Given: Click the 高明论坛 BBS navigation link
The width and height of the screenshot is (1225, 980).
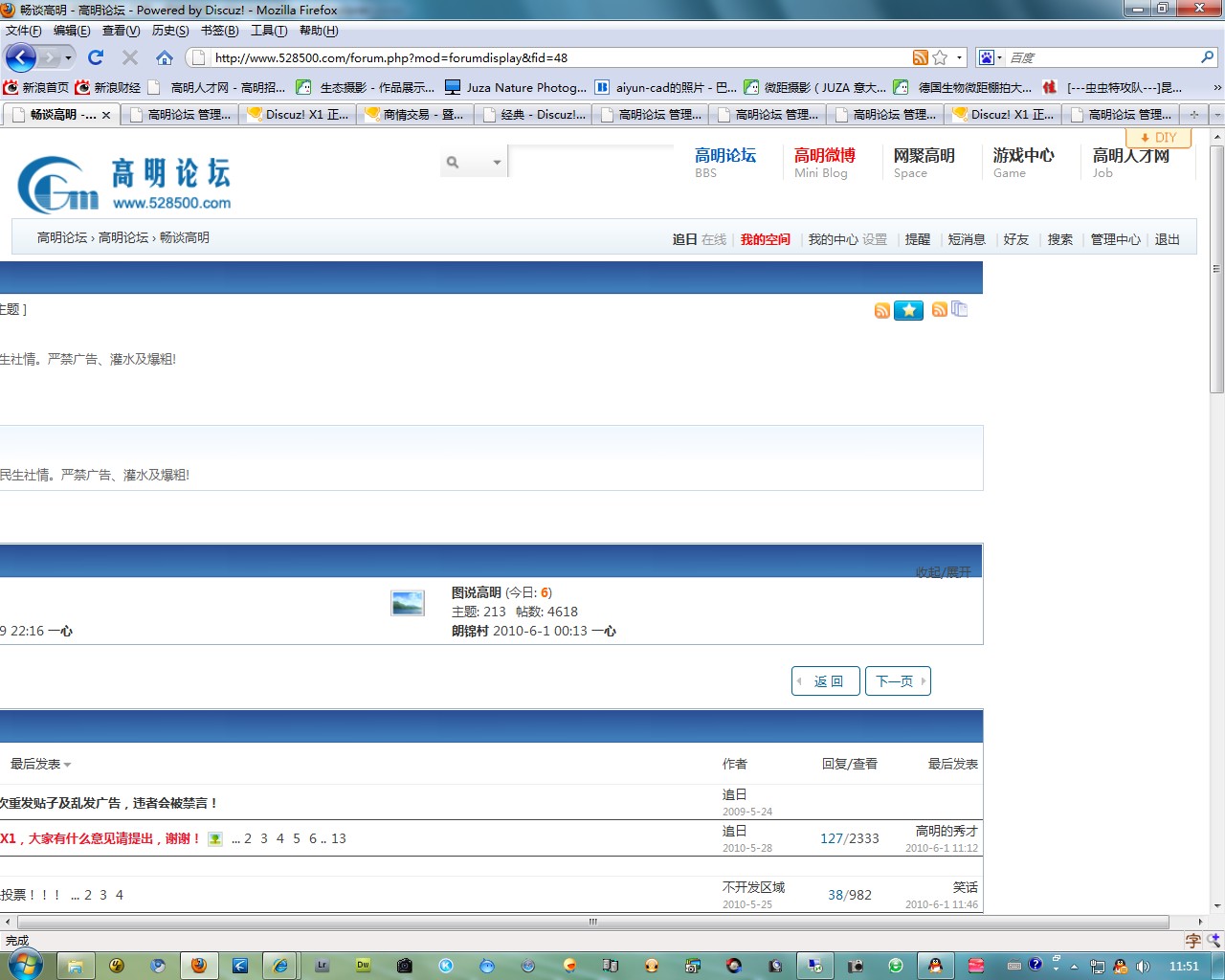Looking at the screenshot, I should [725, 162].
